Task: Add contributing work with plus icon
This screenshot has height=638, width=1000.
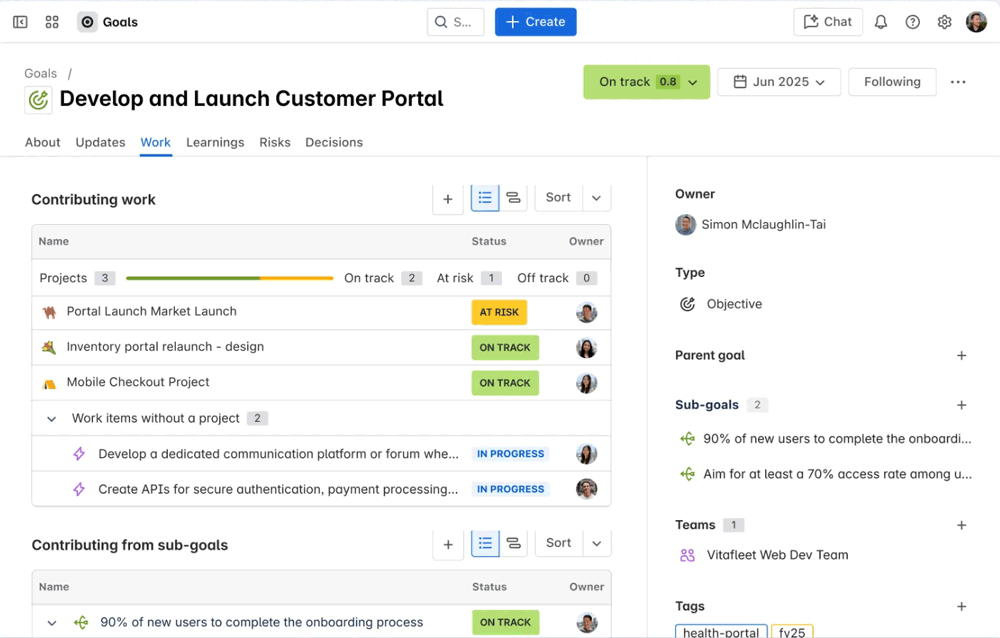Action: (x=448, y=199)
